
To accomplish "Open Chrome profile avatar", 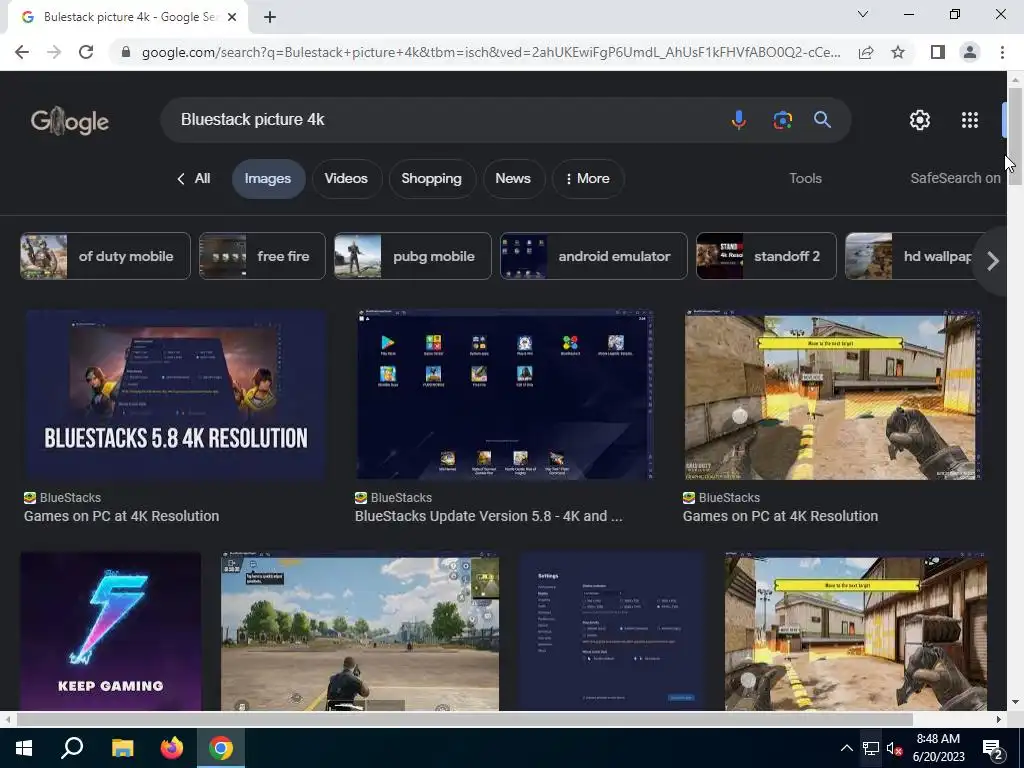I will click(x=970, y=52).
